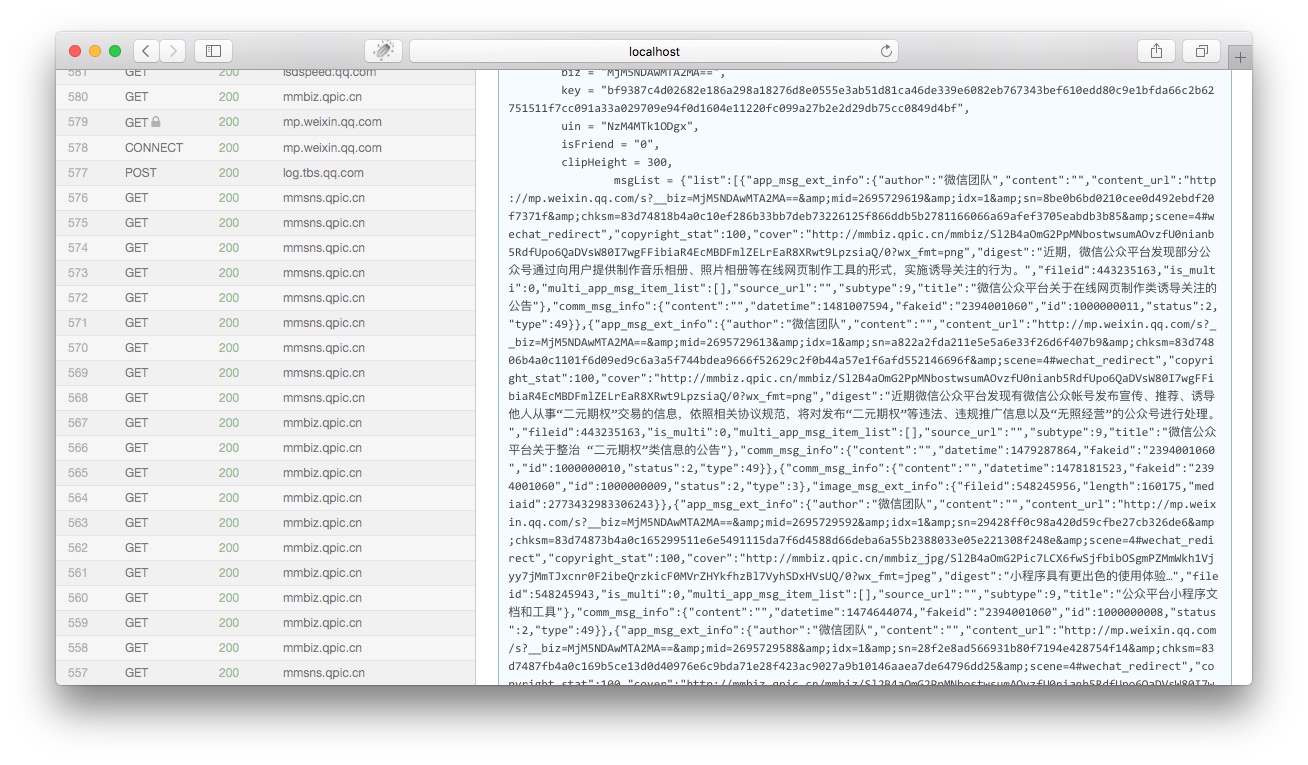Open a new tab with plus button
The image size is (1308, 765).
click(x=1240, y=58)
